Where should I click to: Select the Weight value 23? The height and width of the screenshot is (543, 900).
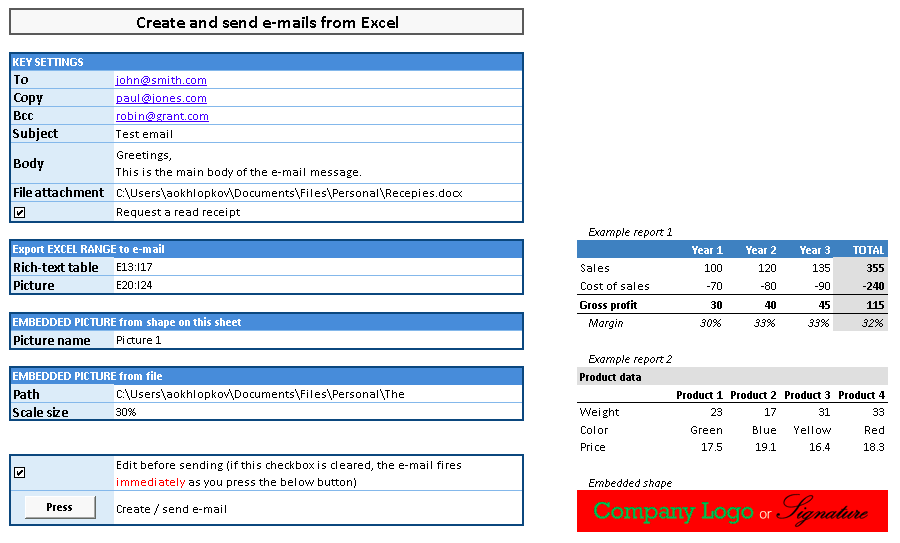pyautogui.click(x=716, y=412)
